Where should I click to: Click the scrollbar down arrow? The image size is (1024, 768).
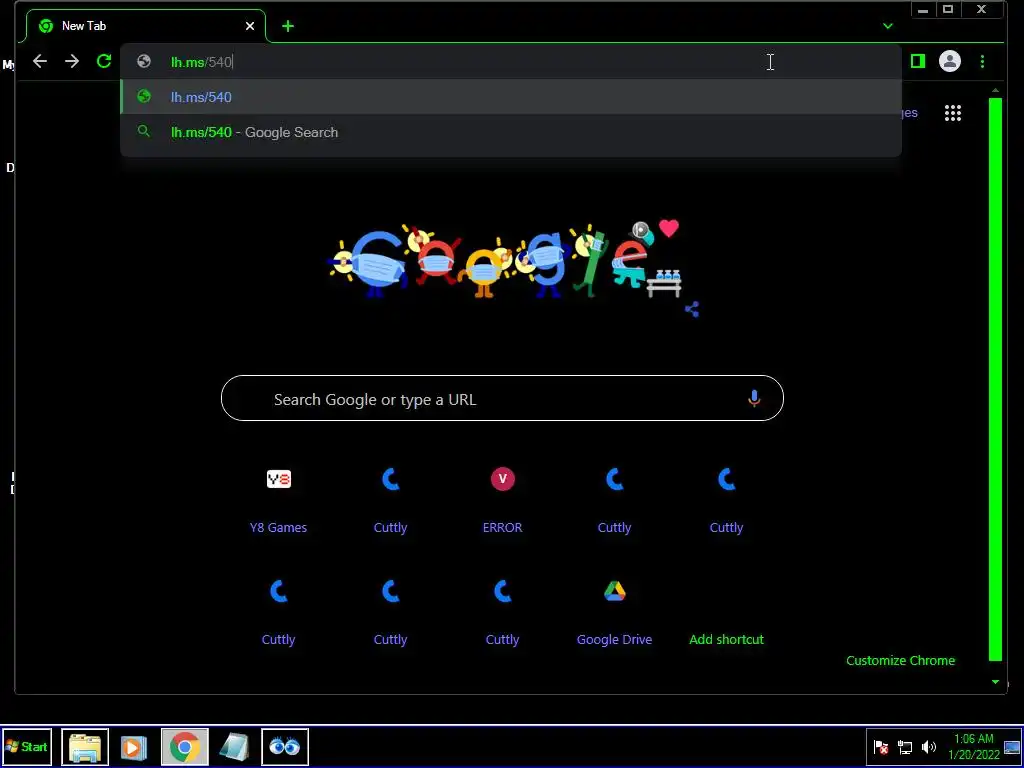pyautogui.click(x=995, y=682)
